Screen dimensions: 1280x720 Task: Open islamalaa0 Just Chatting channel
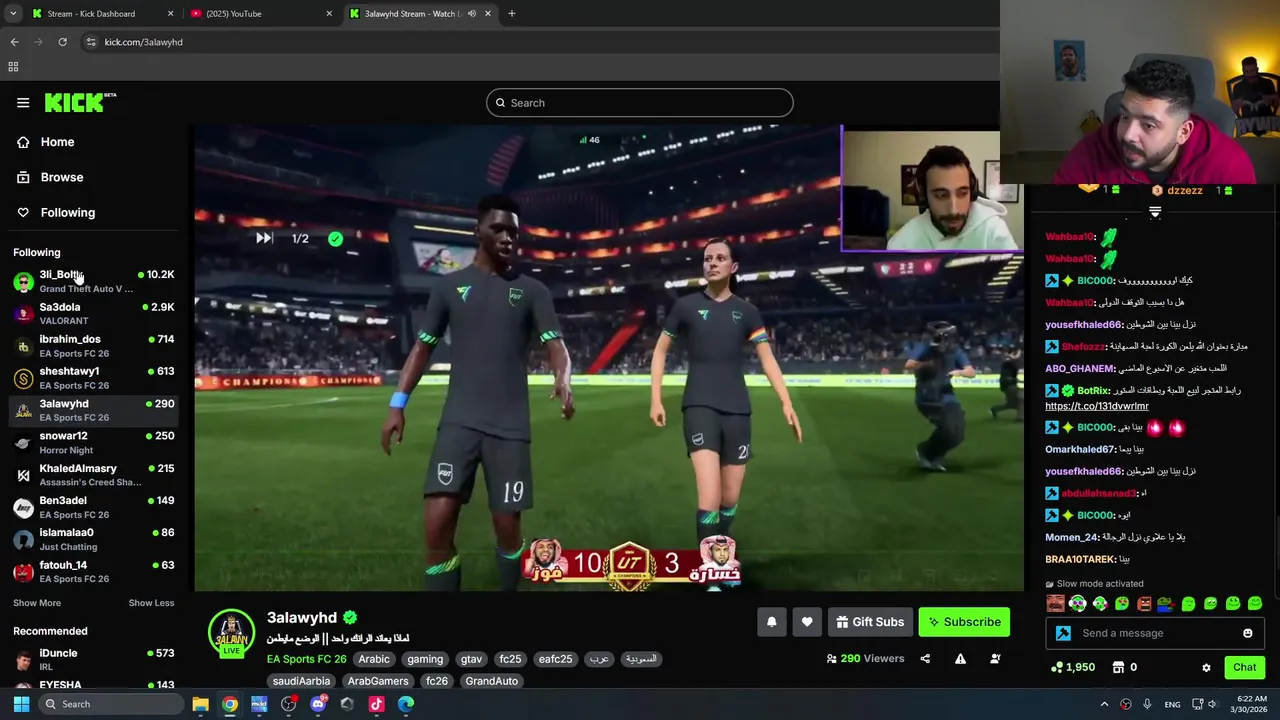click(x=94, y=539)
